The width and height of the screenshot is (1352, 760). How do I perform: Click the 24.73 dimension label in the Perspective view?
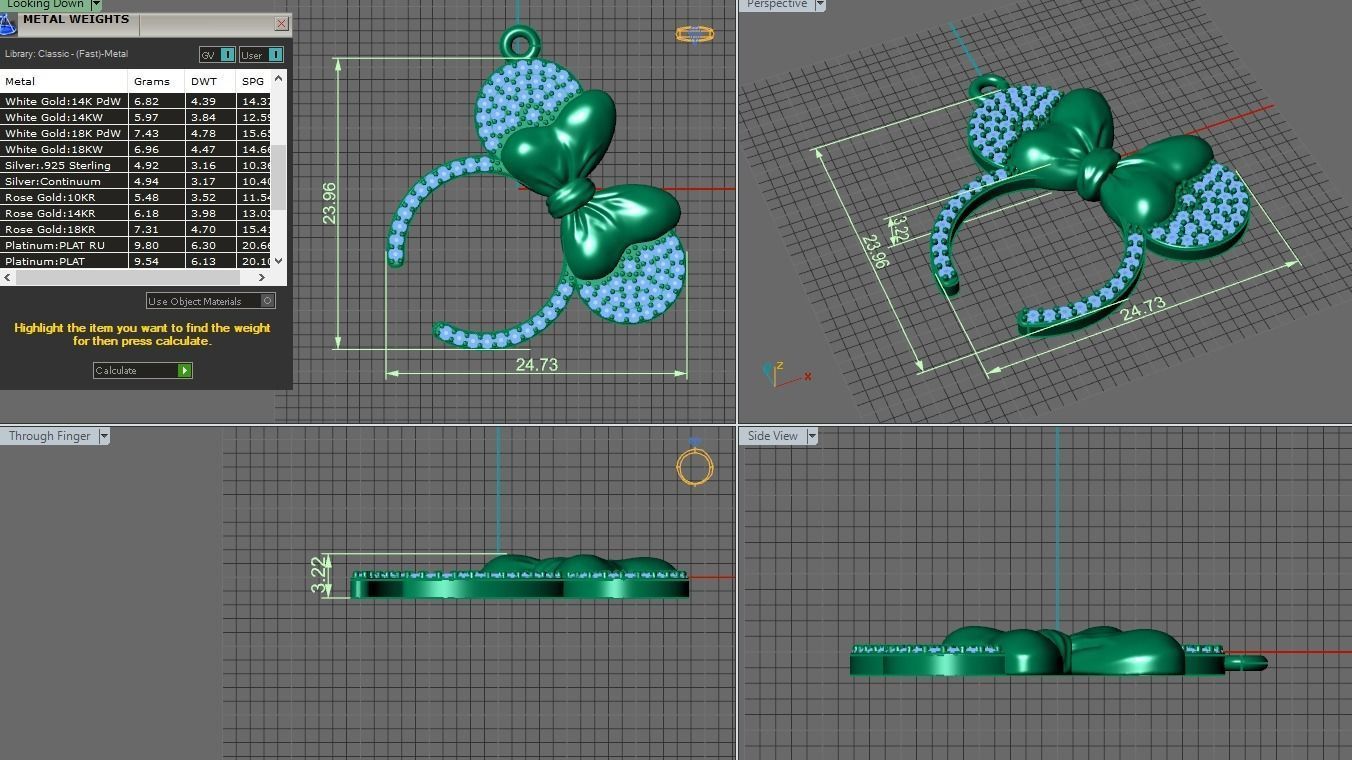point(1143,308)
